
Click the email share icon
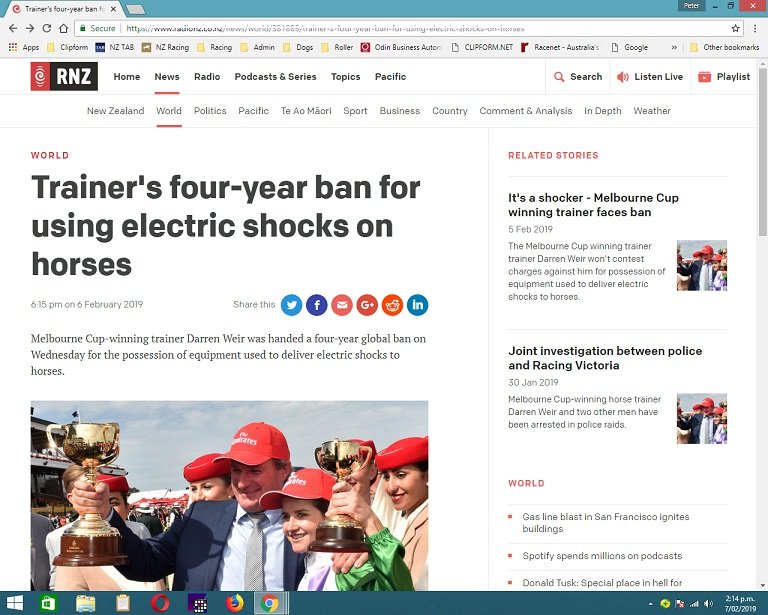pyautogui.click(x=342, y=305)
